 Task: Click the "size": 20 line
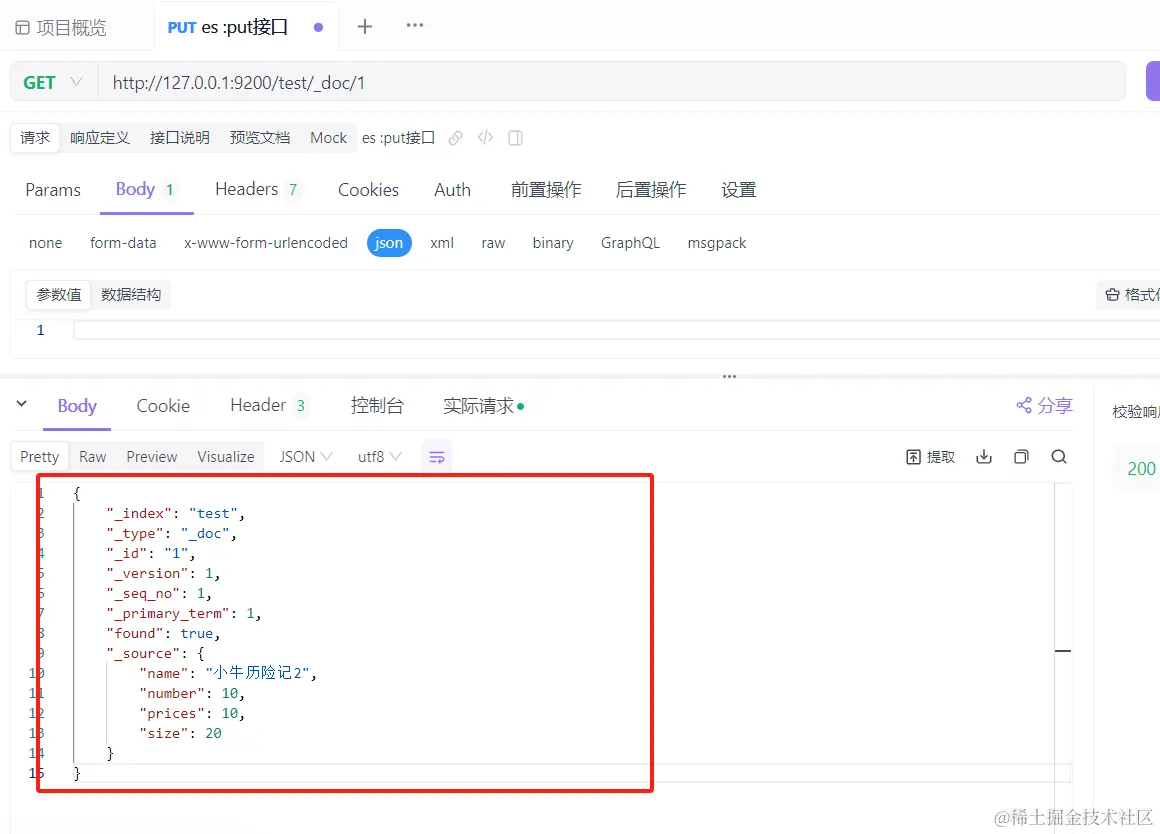[181, 733]
